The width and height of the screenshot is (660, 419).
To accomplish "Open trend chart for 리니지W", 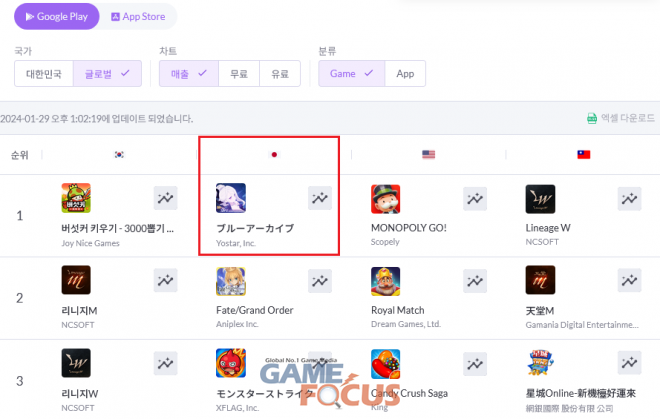I will 165,363.
